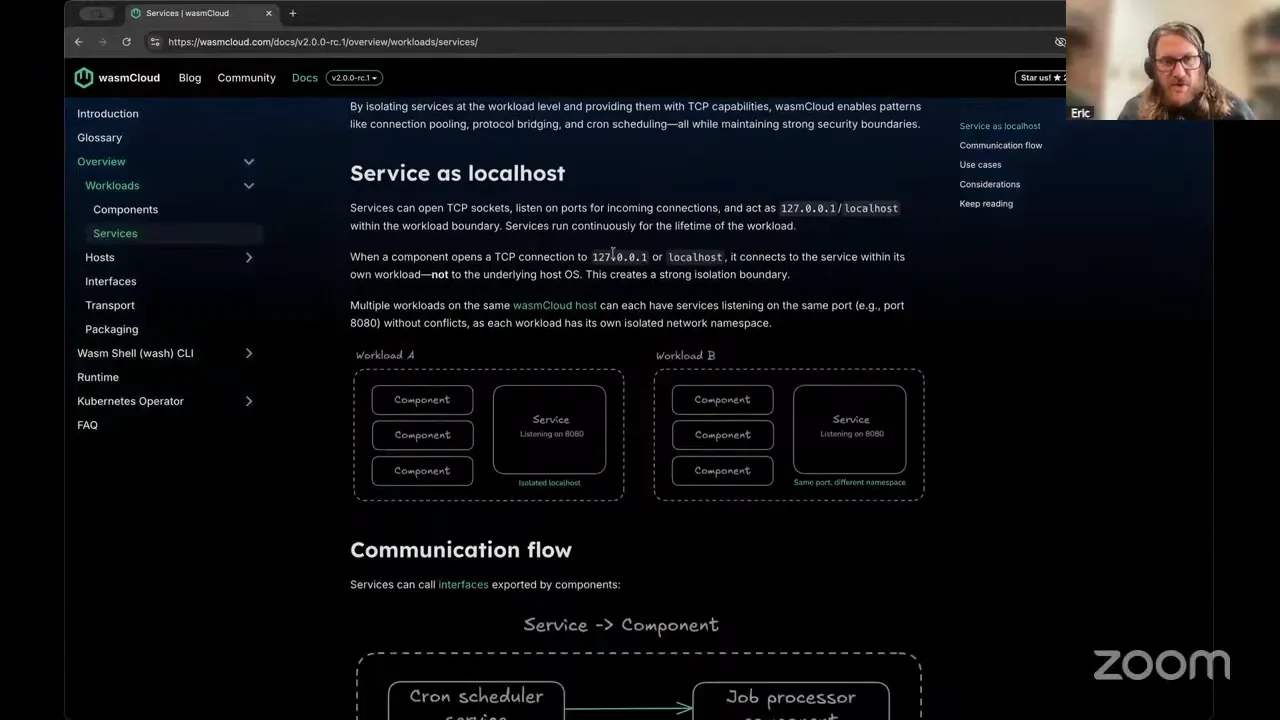
Task: Expand the Hosts section chevron
Action: [249, 258]
